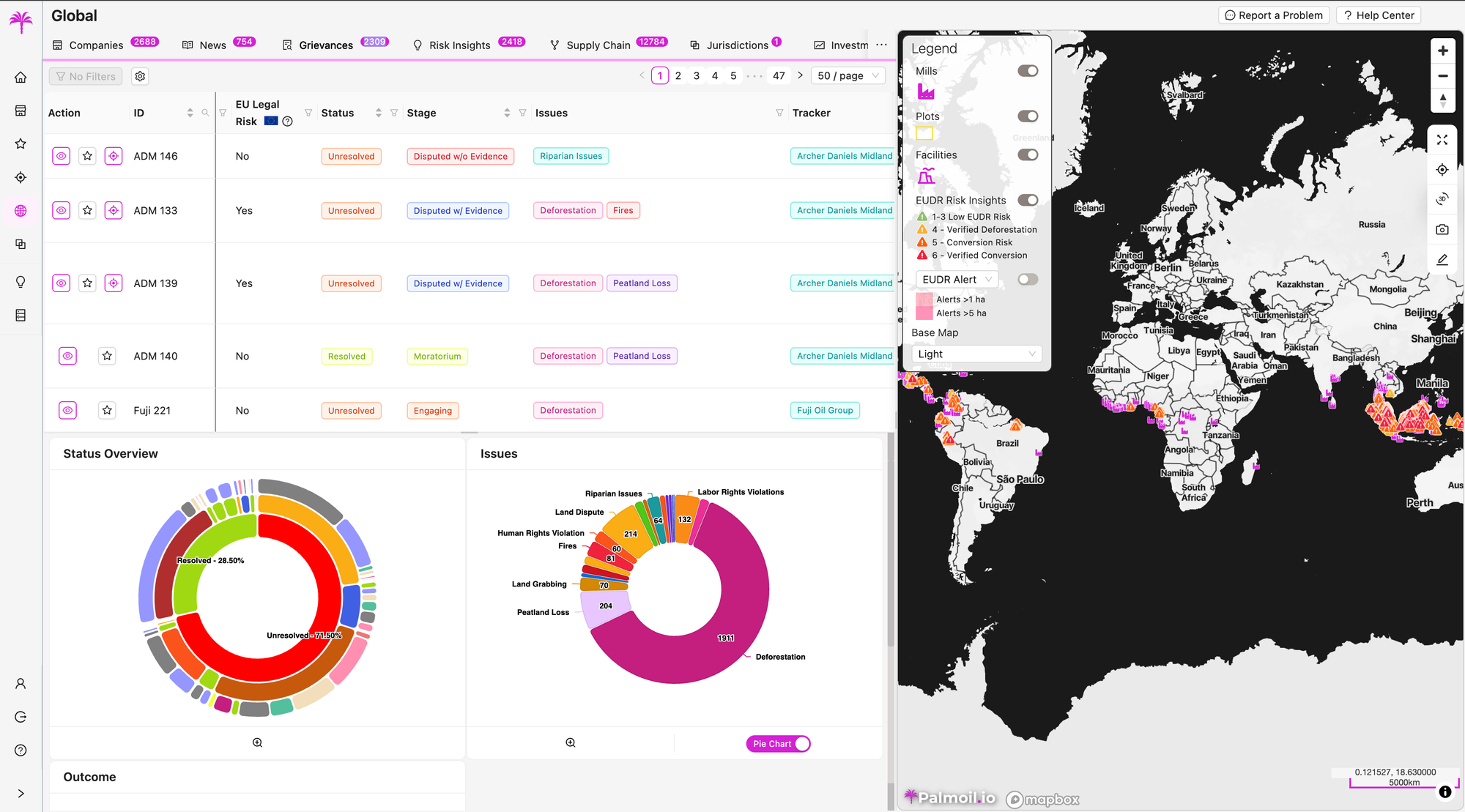Screen dimensions: 1465x812
Task: Zoom out on the map
Action: pyautogui.click(x=1442, y=75)
